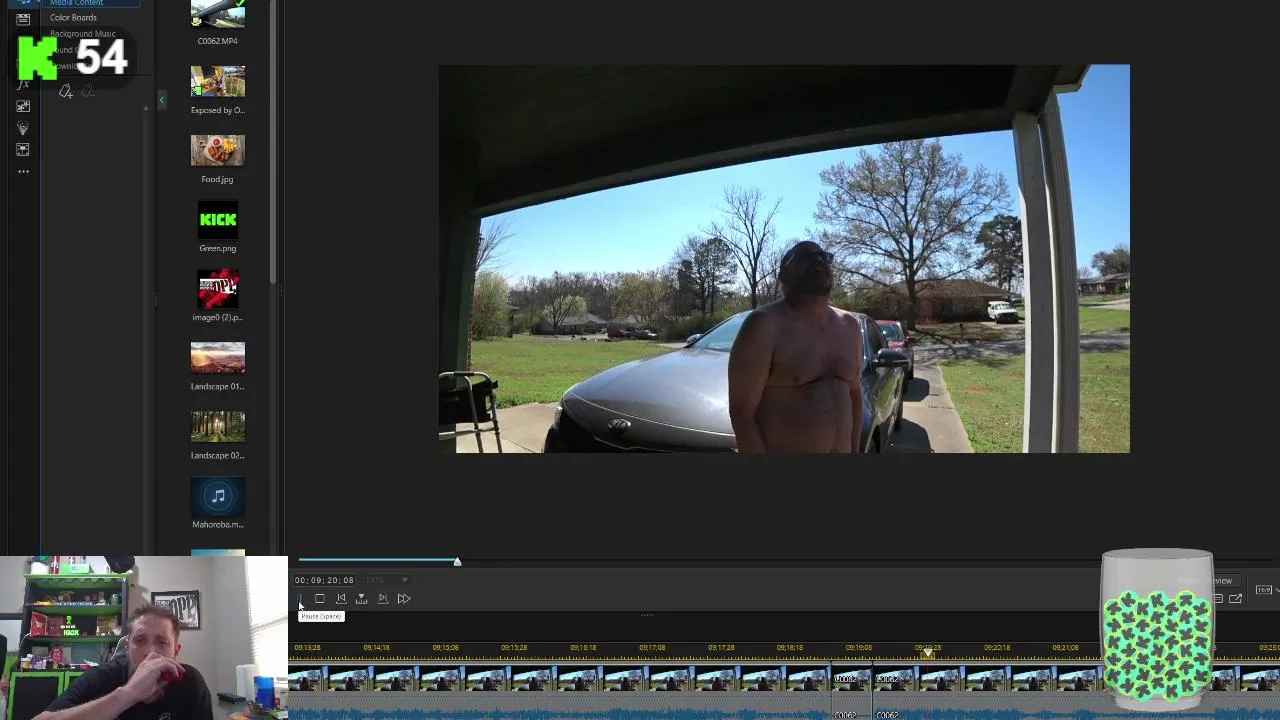This screenshot has width=1280, height=720.
Task: Click the timecode field 00;09;20;08
Action: [324, 580]
